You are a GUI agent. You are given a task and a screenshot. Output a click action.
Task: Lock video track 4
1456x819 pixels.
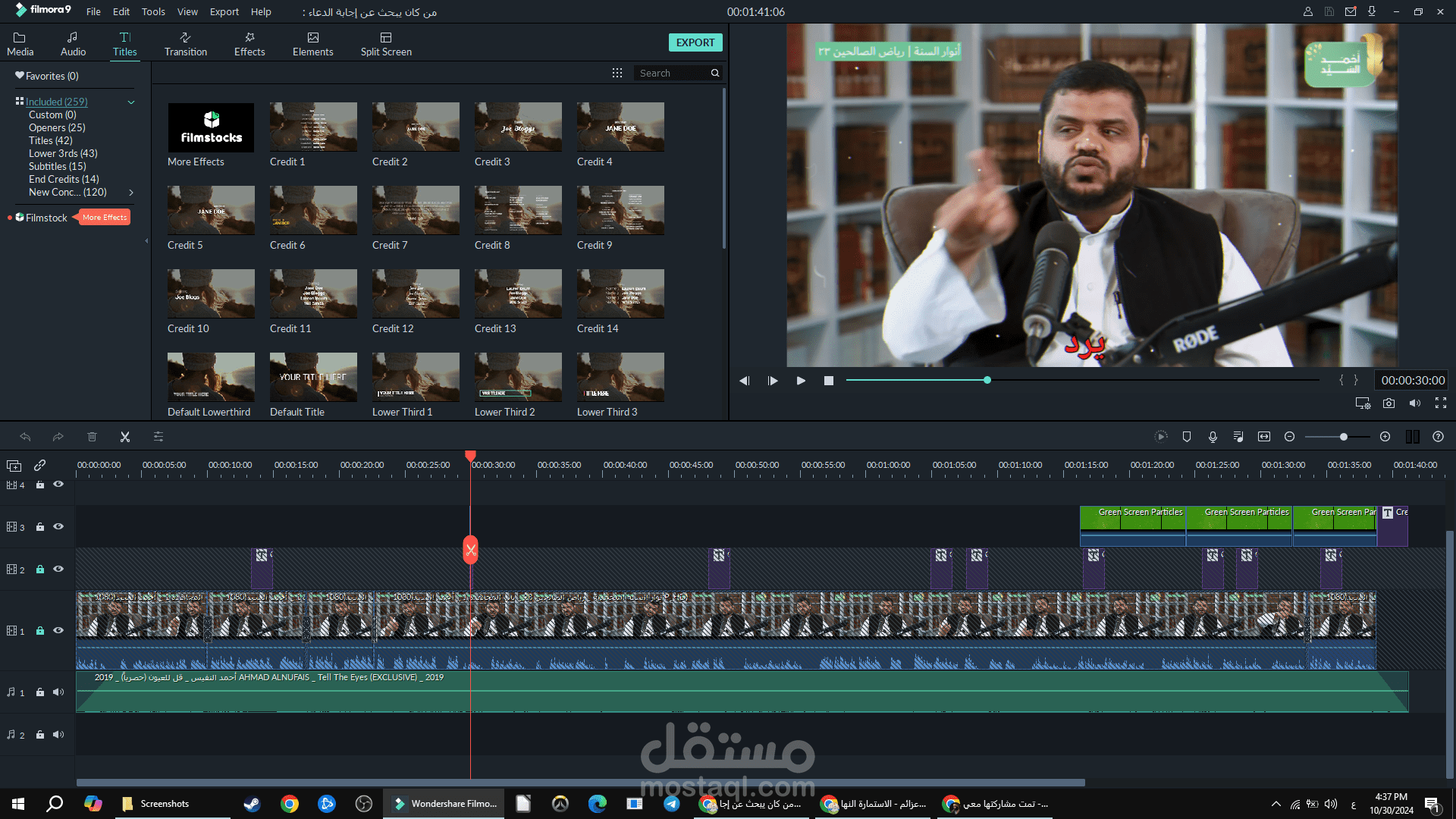pos(40,485)
